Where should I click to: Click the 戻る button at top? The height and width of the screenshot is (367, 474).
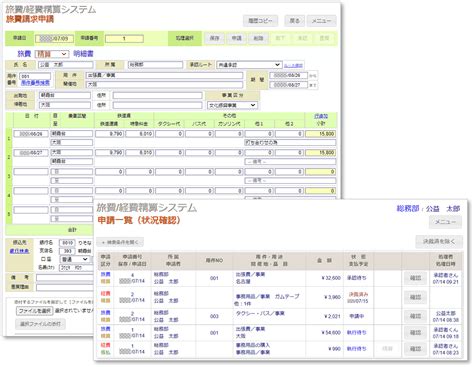pos(294,21)
